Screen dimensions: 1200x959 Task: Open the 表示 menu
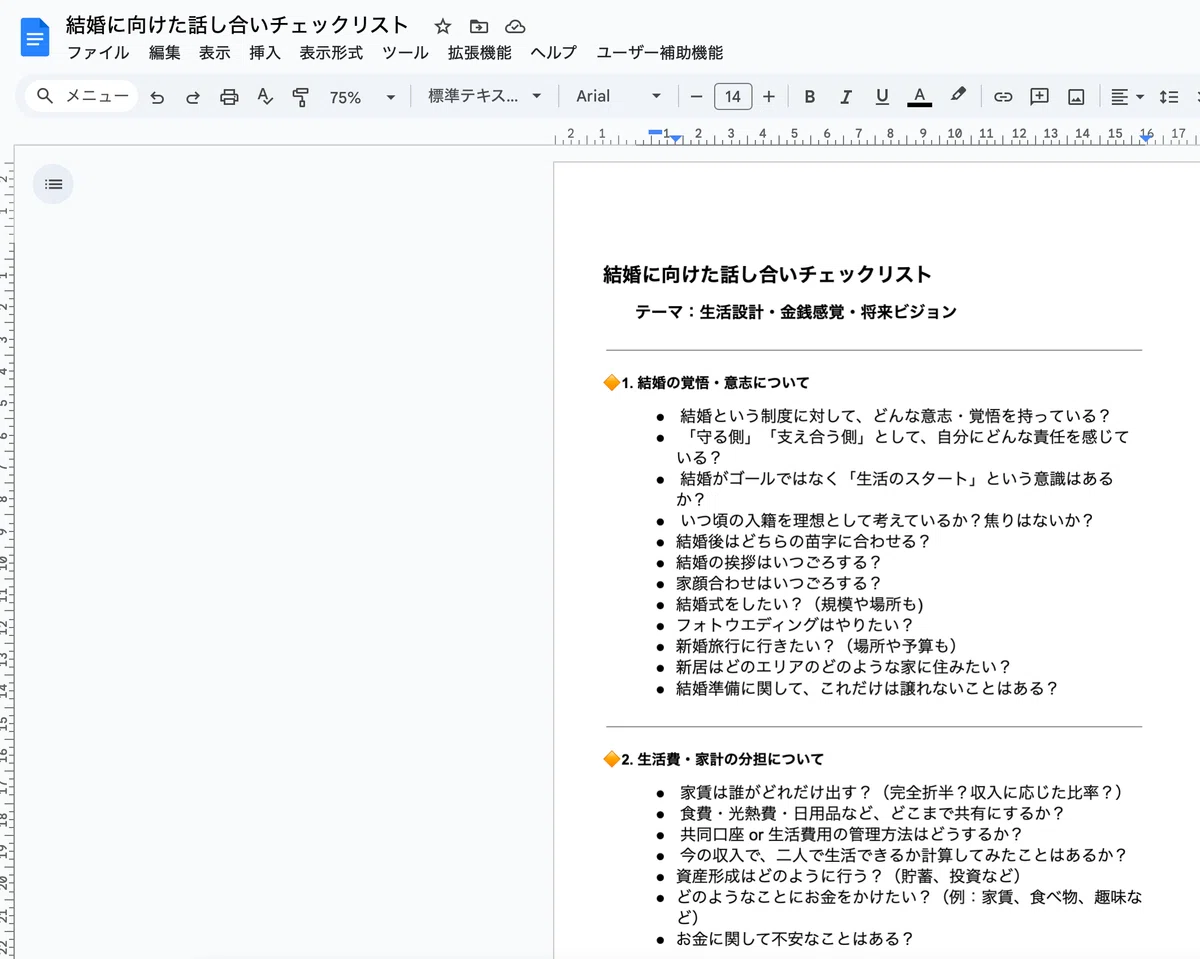[x=215, y=53]
